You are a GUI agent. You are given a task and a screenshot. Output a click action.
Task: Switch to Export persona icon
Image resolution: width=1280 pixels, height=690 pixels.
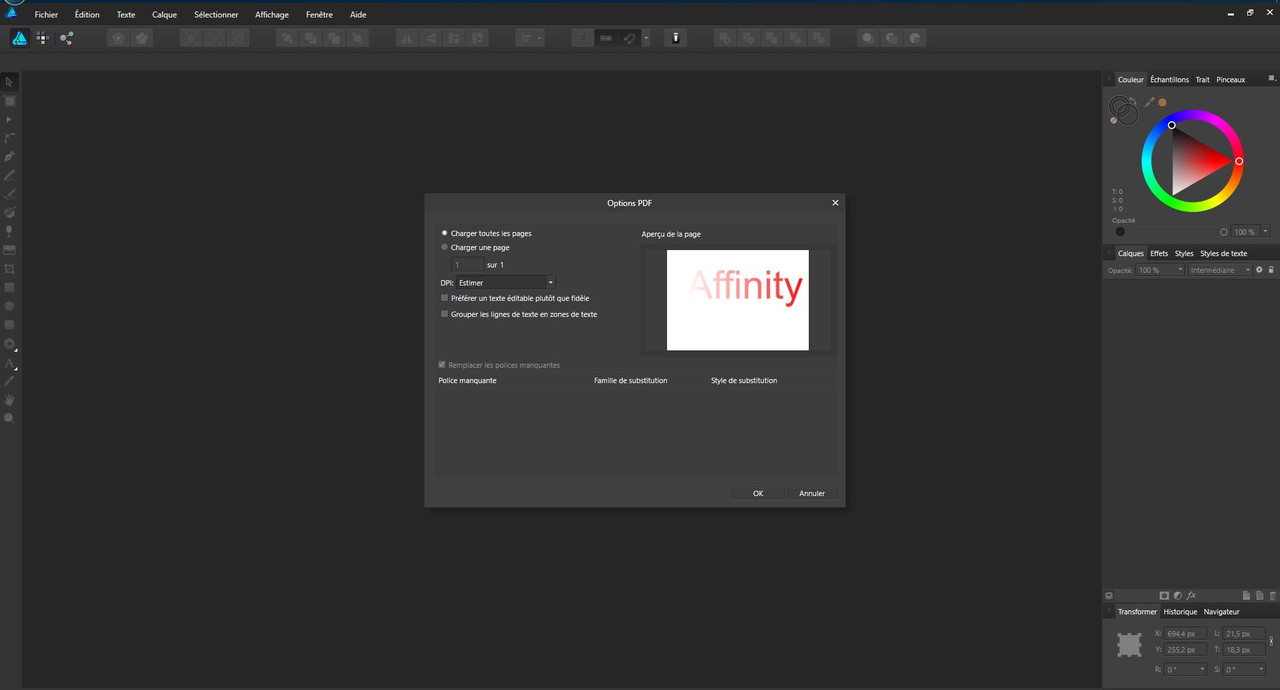pos(66,38)
